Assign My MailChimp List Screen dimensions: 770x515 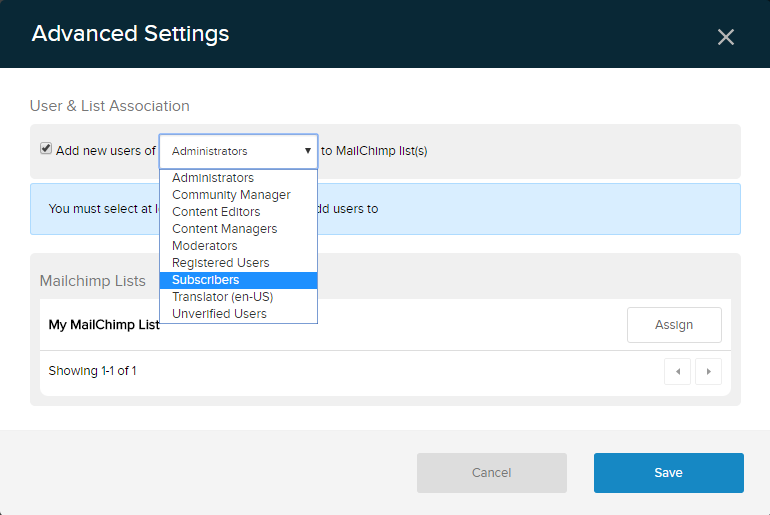pyautogui.click(x=673, y=325)
